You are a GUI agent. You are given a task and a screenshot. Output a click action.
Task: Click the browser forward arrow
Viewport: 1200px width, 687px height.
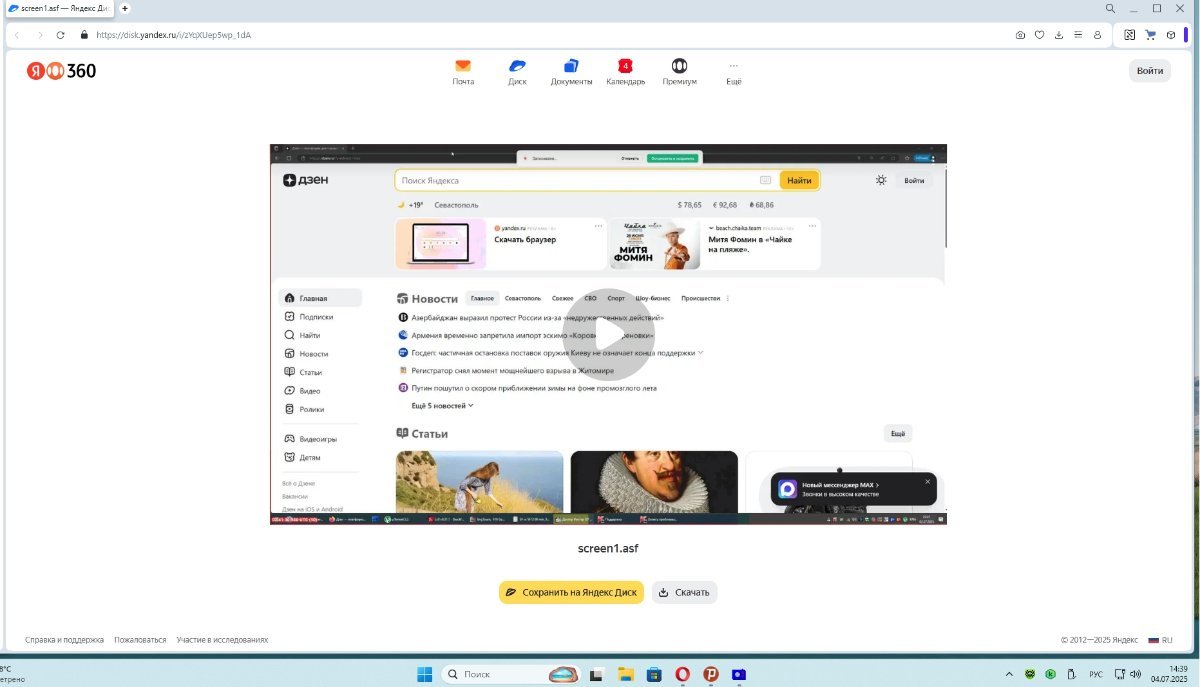[40, 35]
